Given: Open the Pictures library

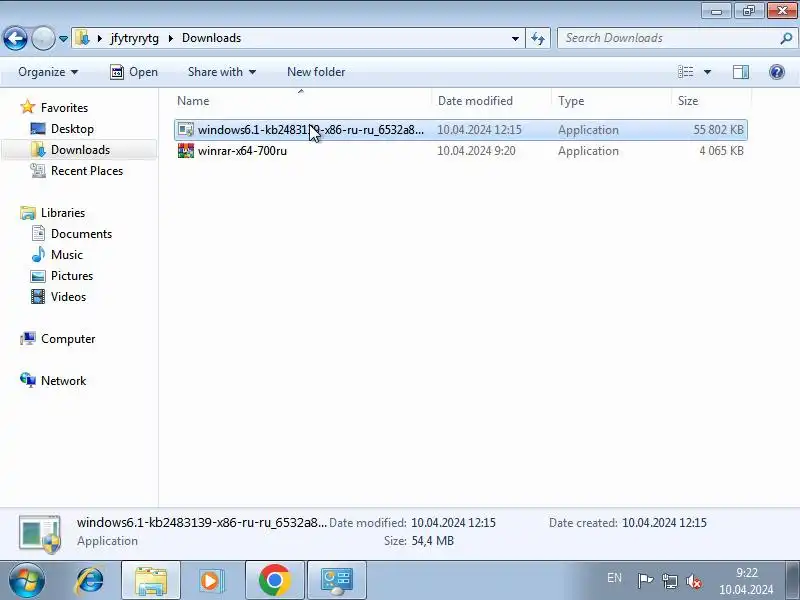Looking at the screenshot, I should coord(71,276).
